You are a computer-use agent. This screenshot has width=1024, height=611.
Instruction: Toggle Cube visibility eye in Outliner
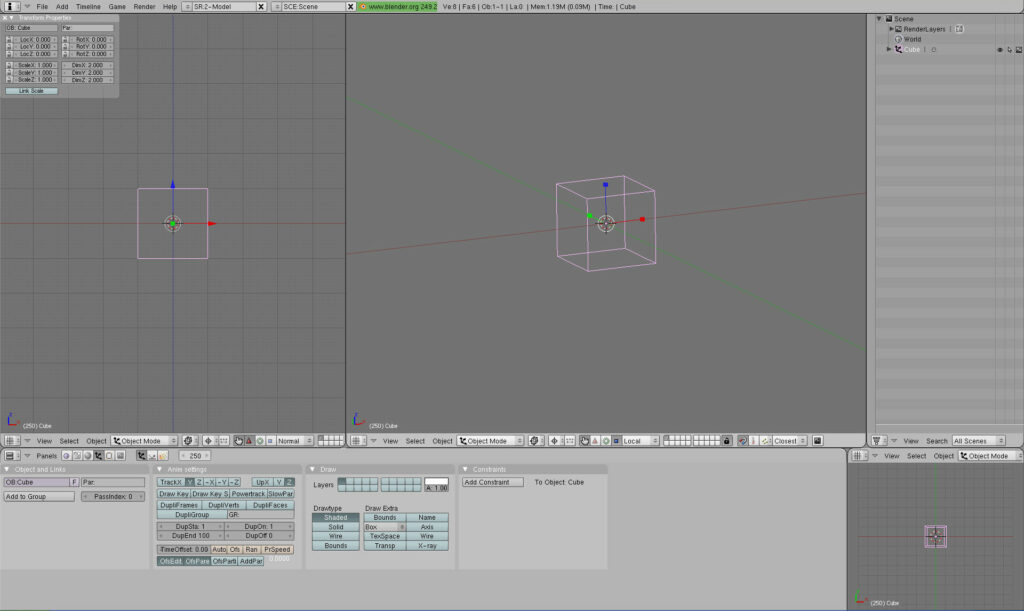1000,50
